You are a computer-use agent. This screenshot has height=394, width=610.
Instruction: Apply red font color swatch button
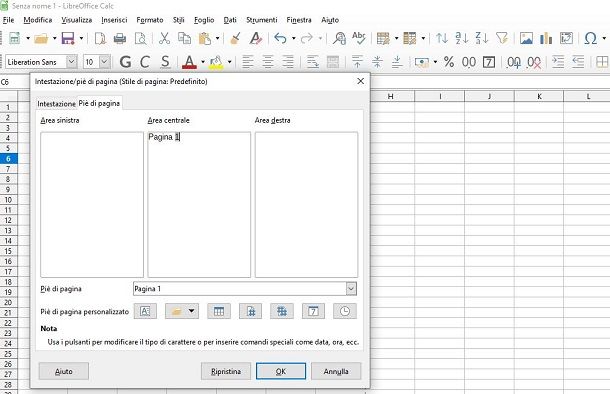(x=189, y=62)
